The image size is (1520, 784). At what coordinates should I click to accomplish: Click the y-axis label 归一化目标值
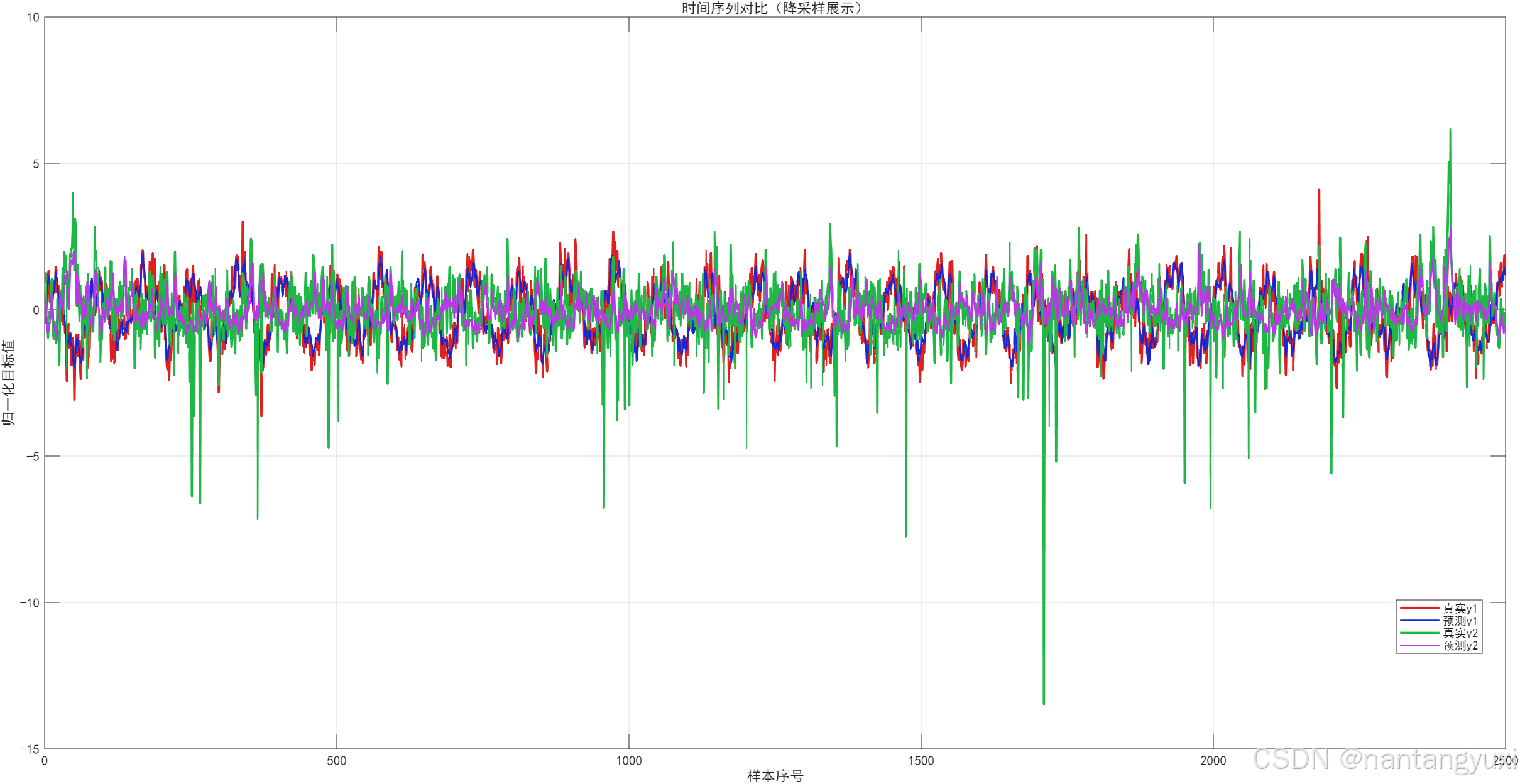[x=8, y=383]
